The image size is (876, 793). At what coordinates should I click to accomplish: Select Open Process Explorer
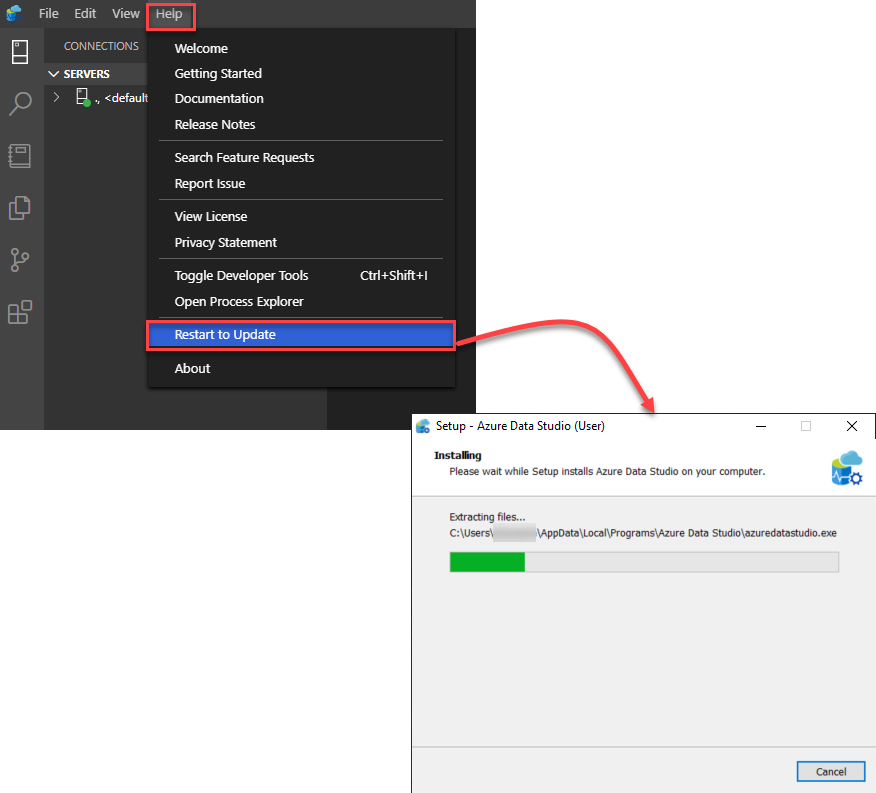[x=301, y=302]
